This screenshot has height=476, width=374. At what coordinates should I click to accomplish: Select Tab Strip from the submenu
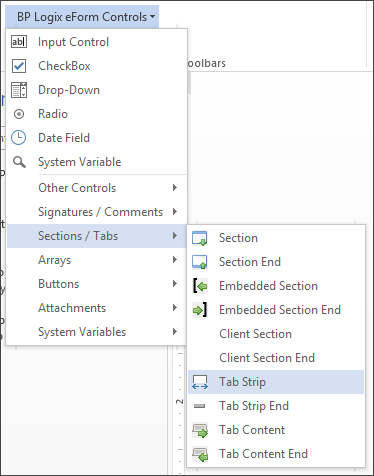click(276, 382)
